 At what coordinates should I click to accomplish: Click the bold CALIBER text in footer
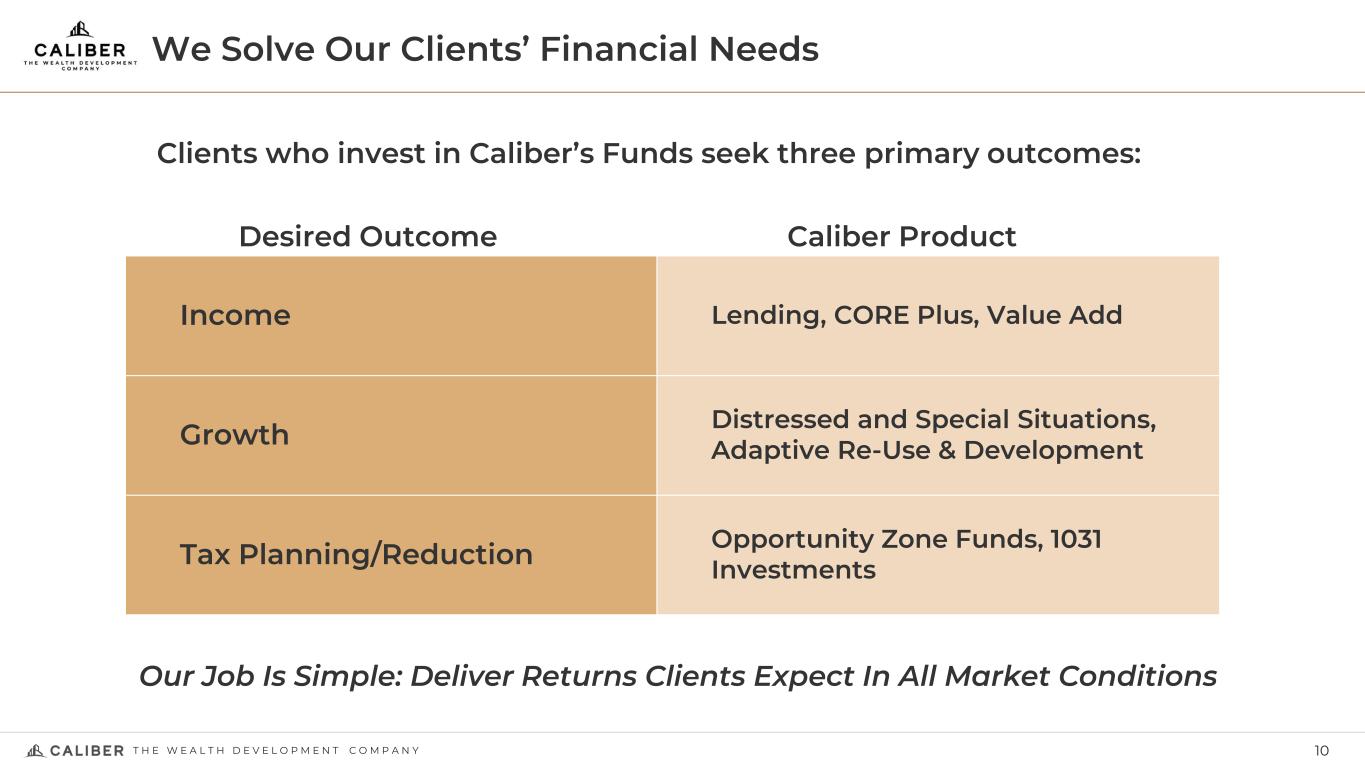click(87, 751)
